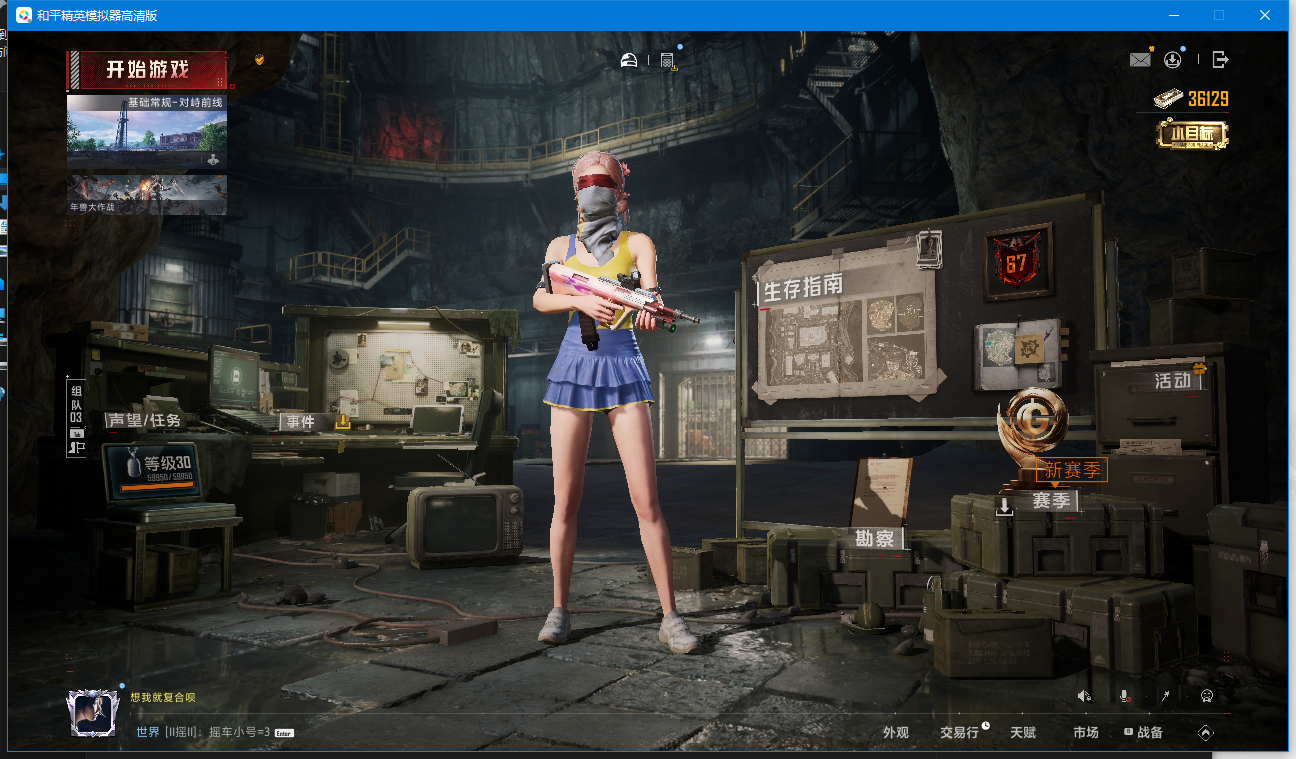Switch to the 市场 tab

coord(1085,733)
